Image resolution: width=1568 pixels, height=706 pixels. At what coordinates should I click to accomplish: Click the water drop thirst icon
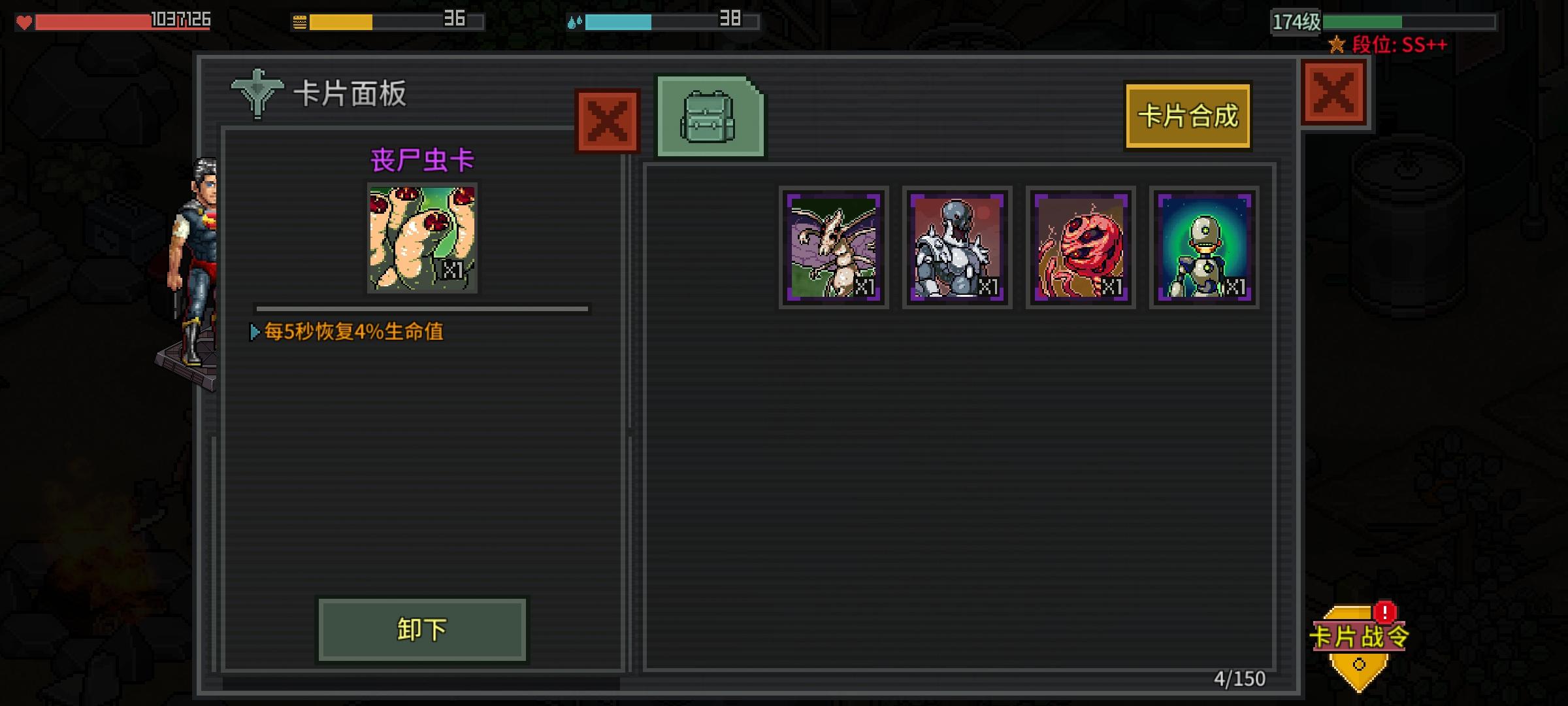click(x=574, y=23)
